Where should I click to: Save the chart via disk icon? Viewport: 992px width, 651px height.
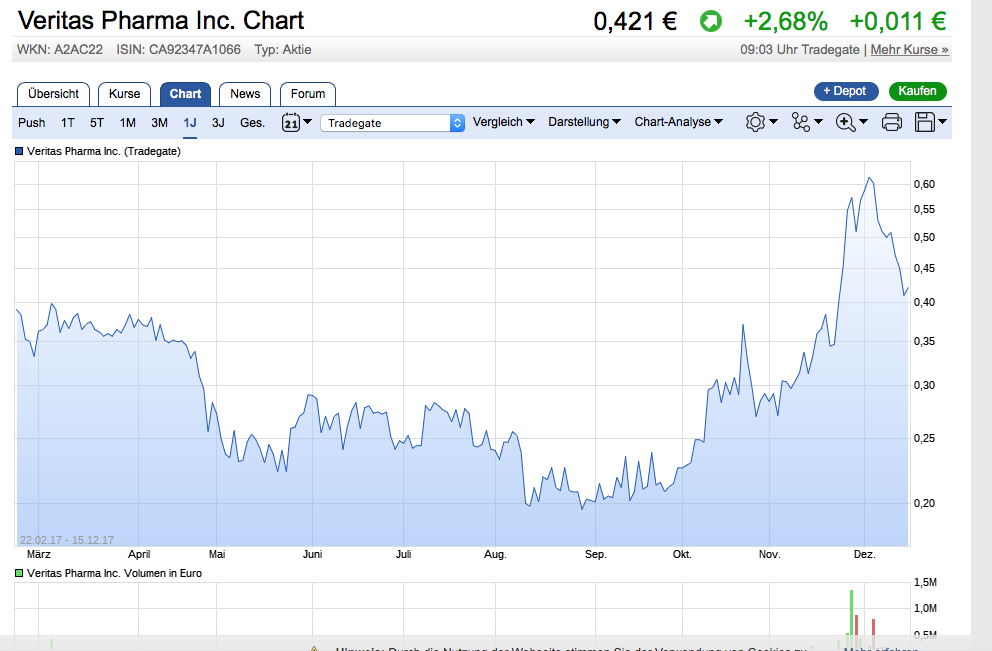point(927,121)
